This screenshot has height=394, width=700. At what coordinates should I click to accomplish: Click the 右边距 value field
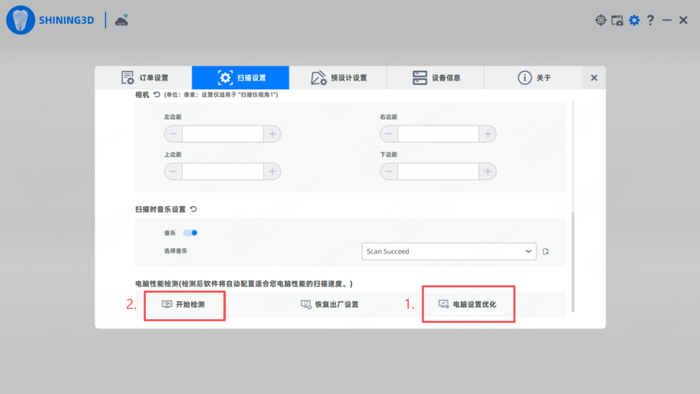click(x=438, y=134)
